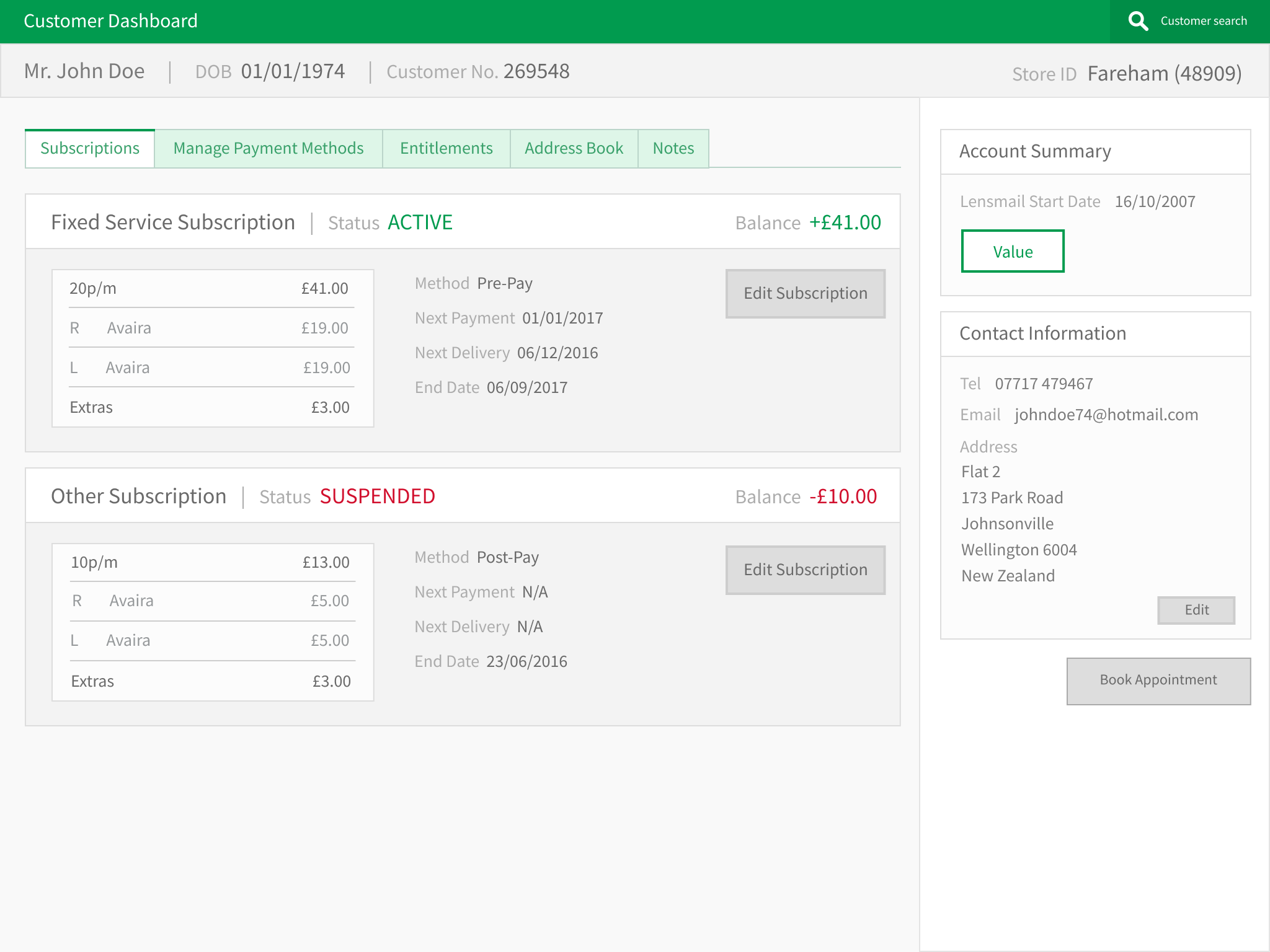Click the SUSPENDED status label

(x=377, y=496)
